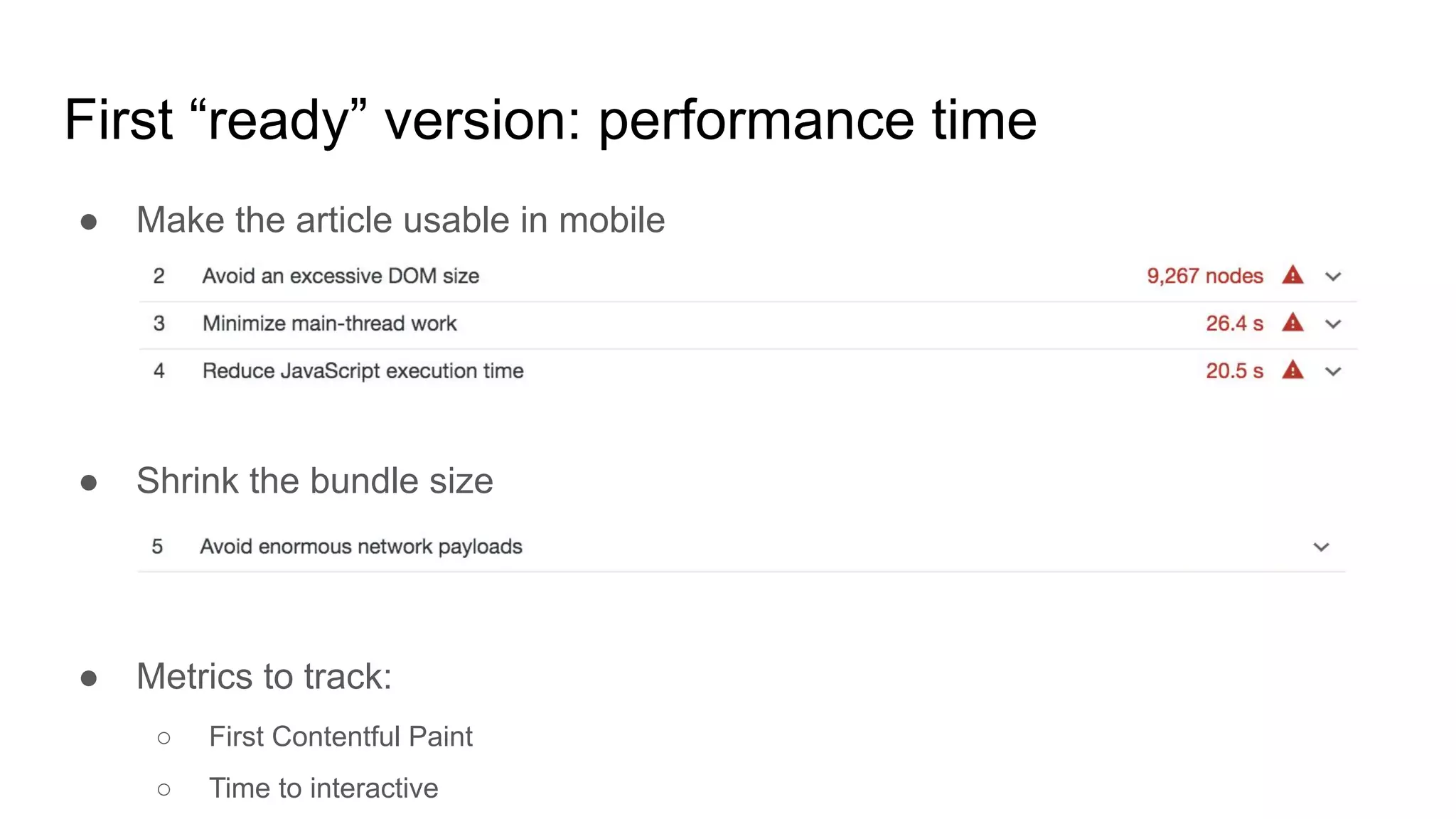Expand the Minimize main-thread work chevron
Screen dimensions: 1456x819
[x=1333, y=324]
